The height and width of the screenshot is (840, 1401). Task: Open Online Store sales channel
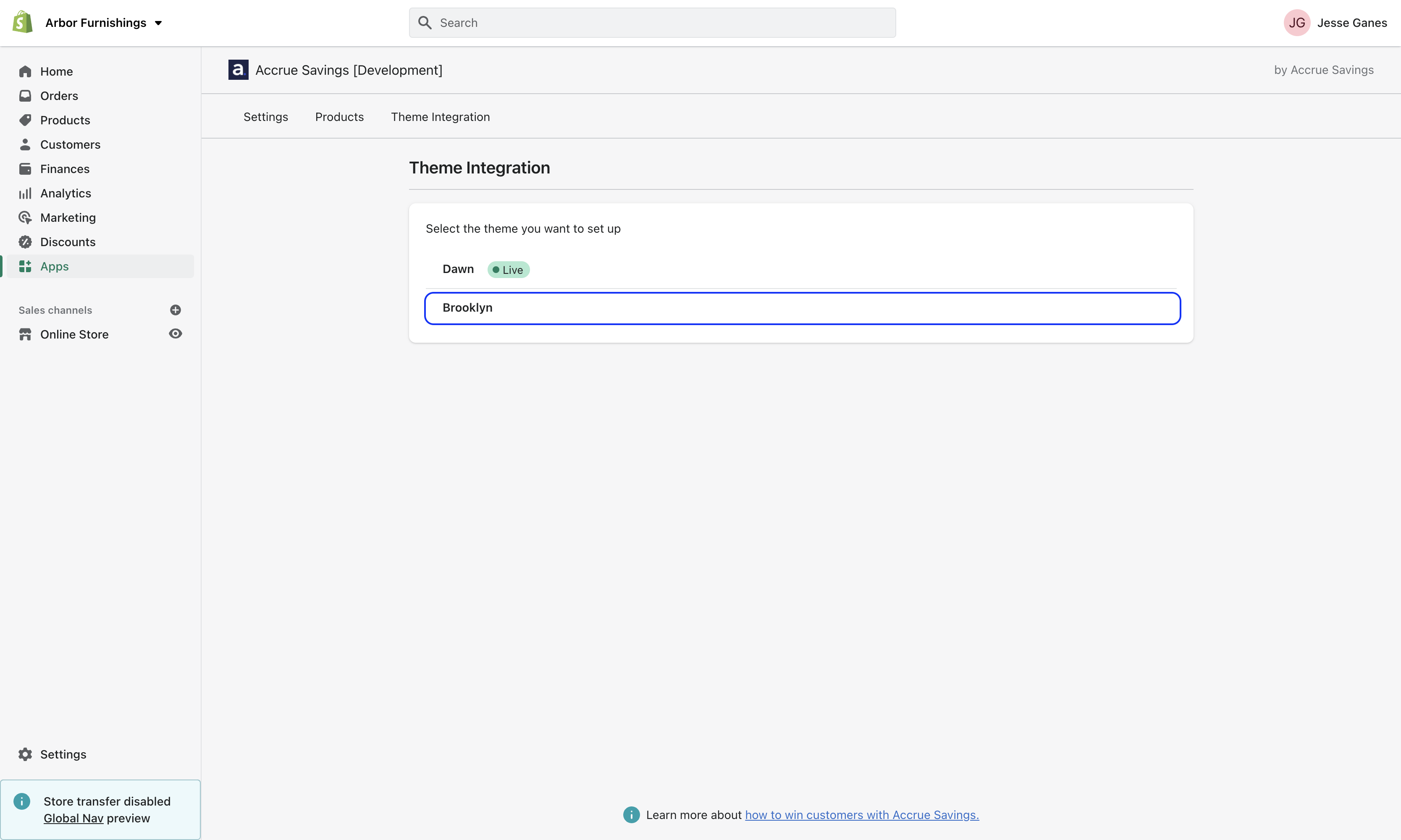(74, 334)
